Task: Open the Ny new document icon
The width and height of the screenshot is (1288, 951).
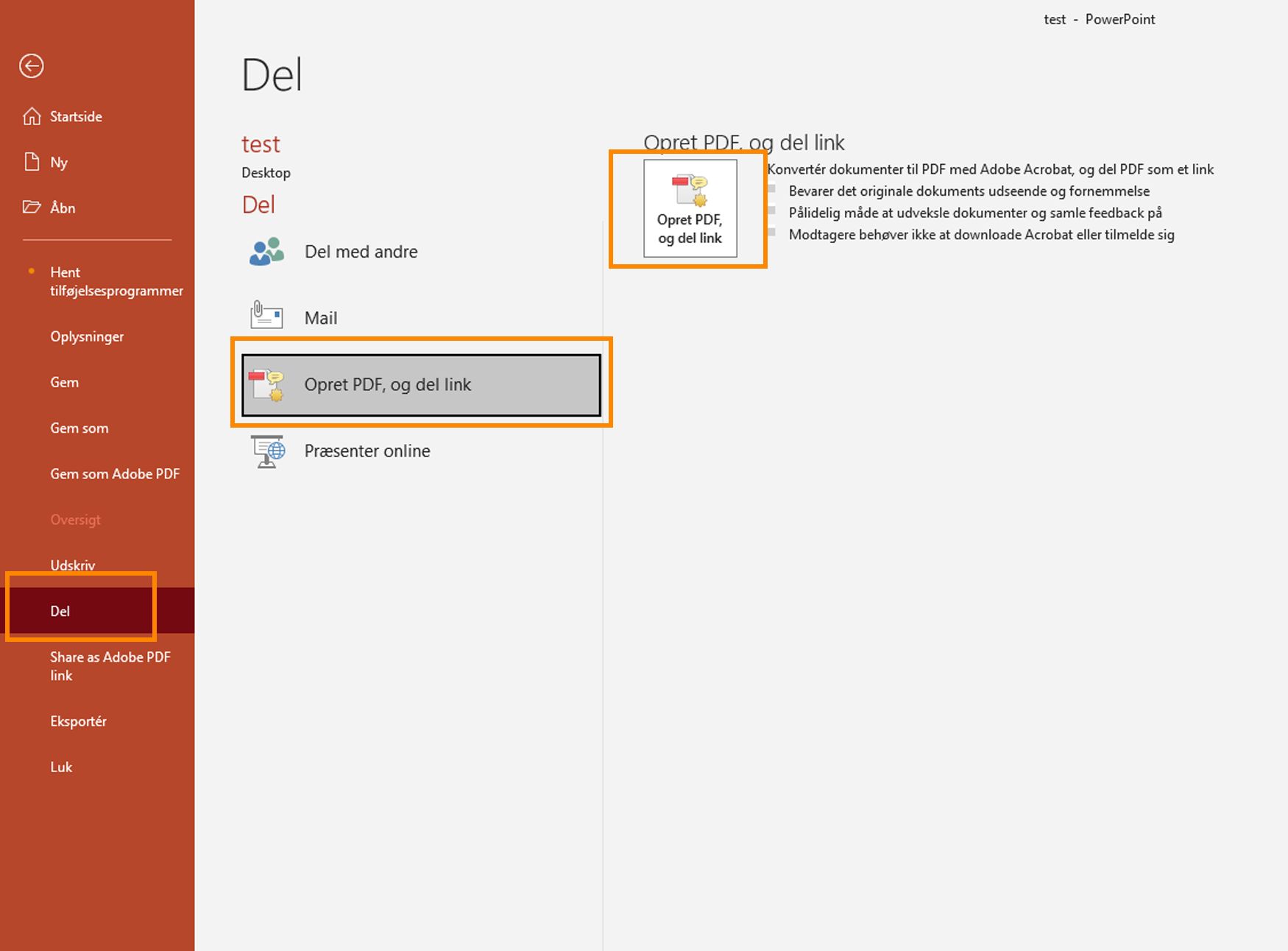Action: pos(32,162)
